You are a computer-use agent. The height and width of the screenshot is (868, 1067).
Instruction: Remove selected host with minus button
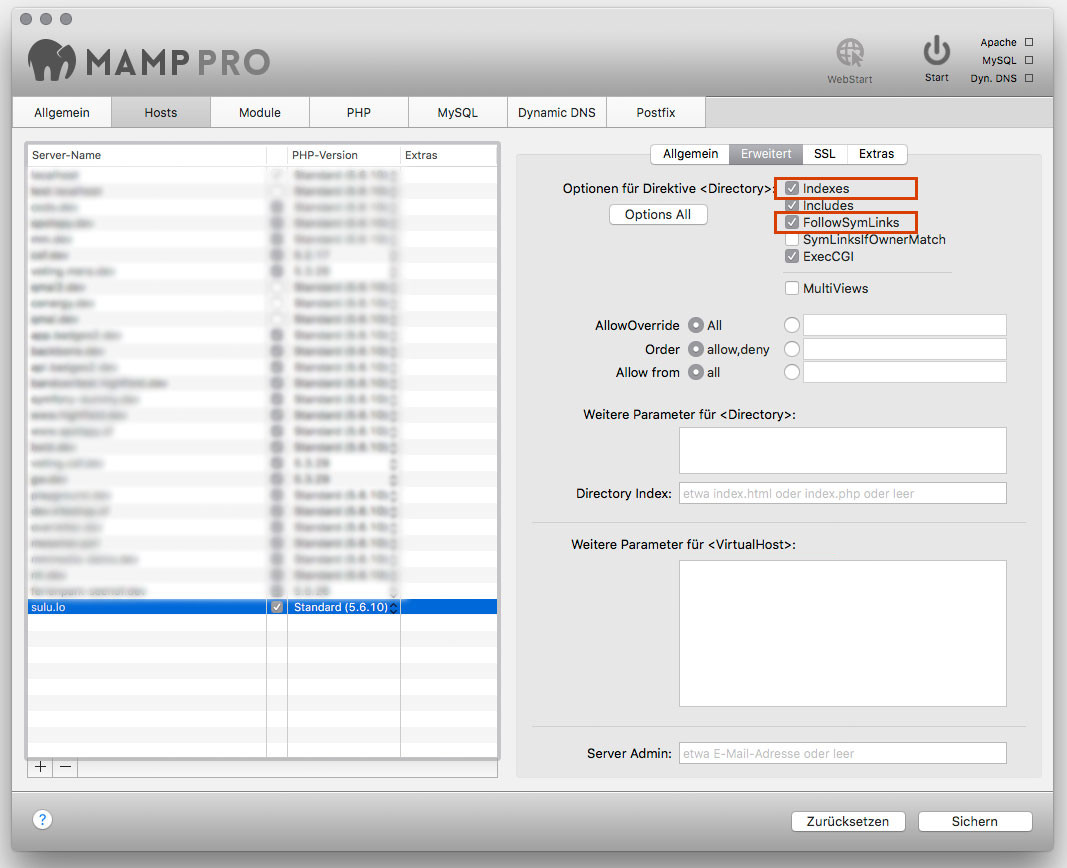pyautogui.click(x=65, y=767)
